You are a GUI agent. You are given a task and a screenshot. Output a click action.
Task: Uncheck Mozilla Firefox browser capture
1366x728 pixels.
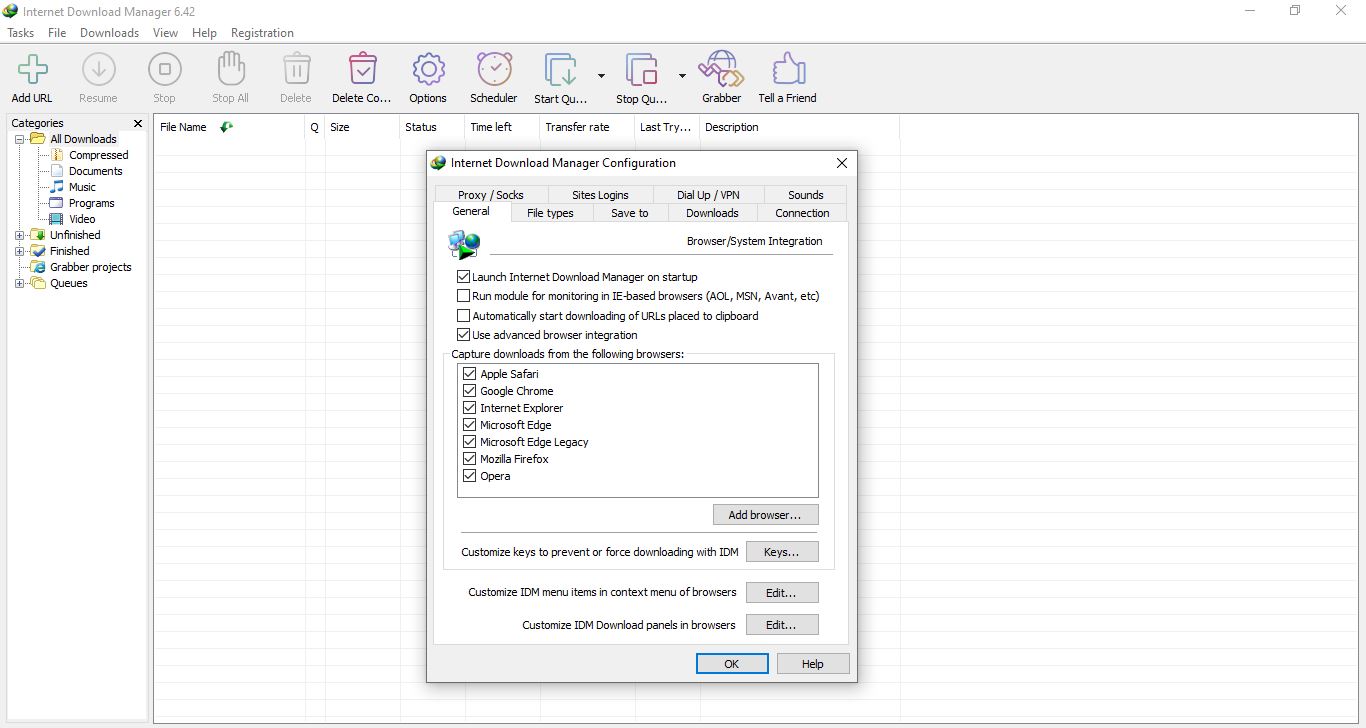[469, 459]
